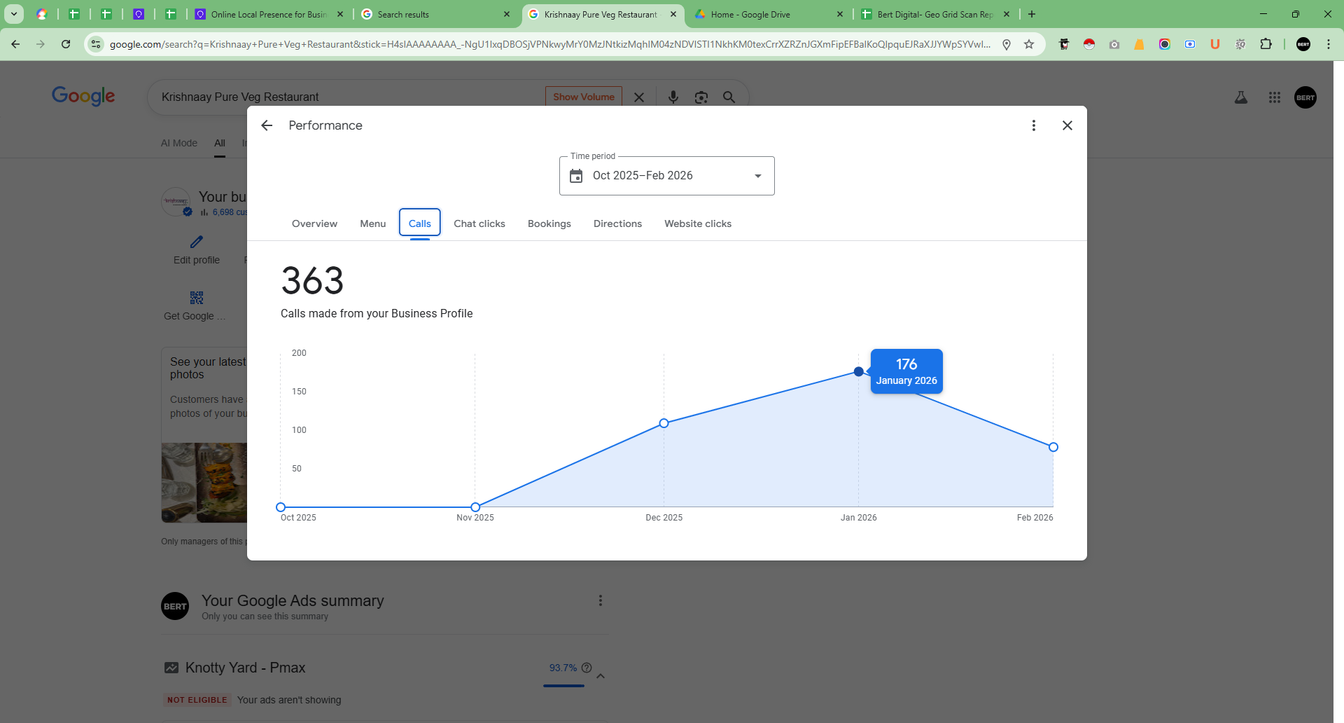This screenshot has width=1344, height=723.
Task: Click the search magnifier icon
Action: (x=729, y=97)
